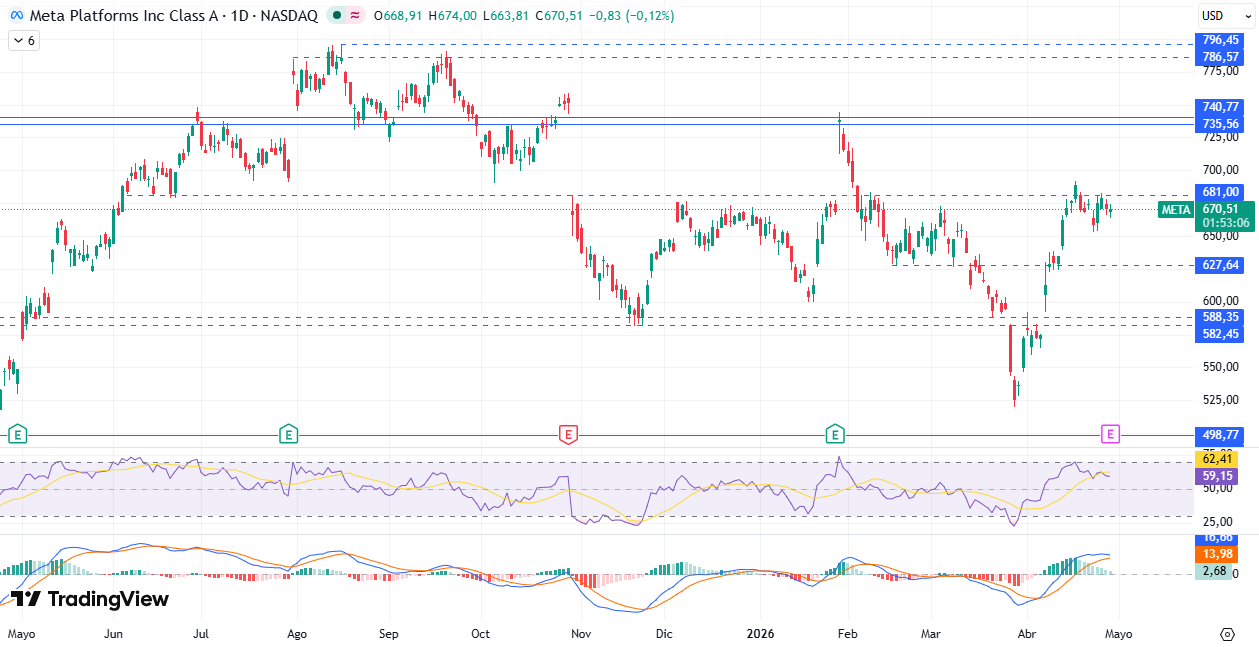Click the green market status dot
Screen dimensions: 1259x647
338,16
